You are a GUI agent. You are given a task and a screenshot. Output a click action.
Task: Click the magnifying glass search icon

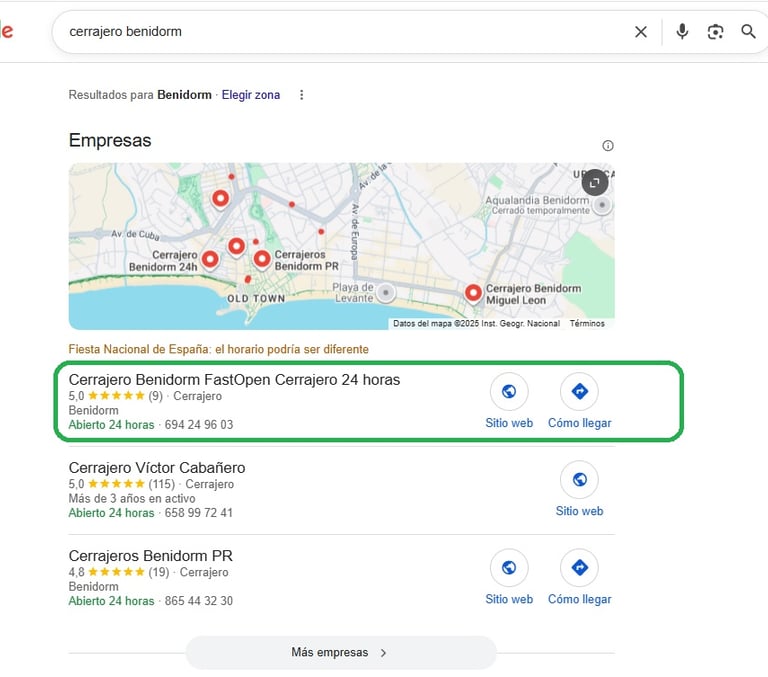(x=748, y=32)
